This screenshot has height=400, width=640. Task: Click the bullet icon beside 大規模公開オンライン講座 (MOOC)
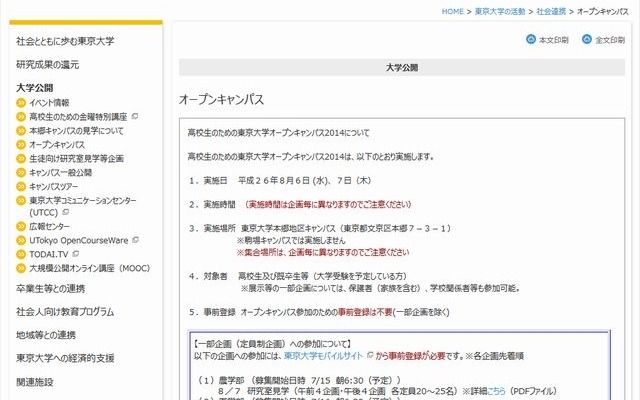21,268
